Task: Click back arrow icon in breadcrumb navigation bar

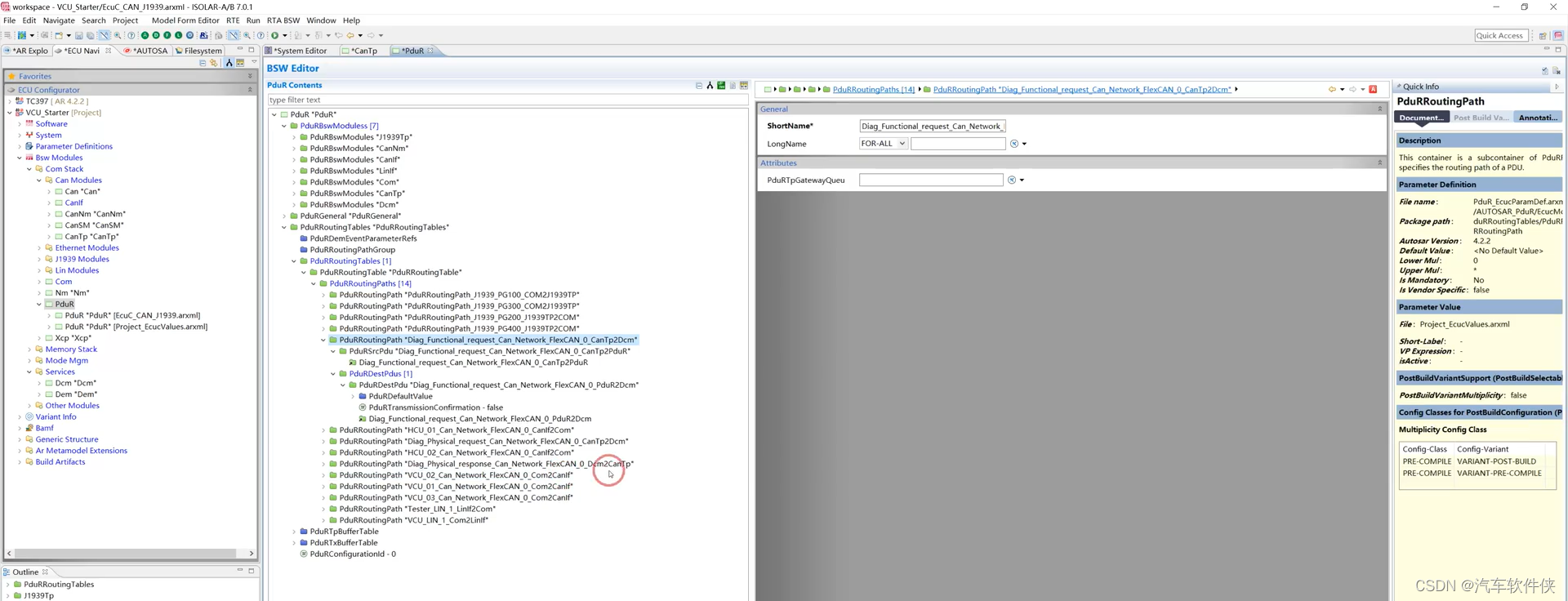Action: click(x=1332, y=89)
